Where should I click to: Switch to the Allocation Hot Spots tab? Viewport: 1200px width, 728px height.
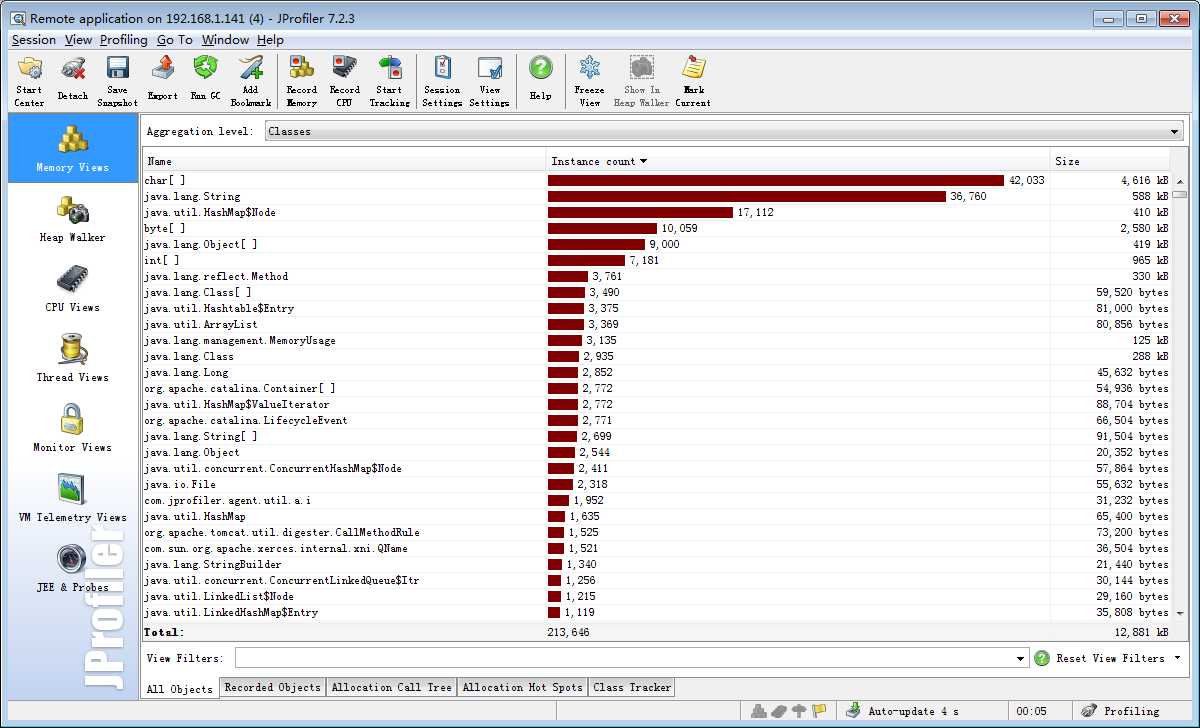tap(522, 687)
